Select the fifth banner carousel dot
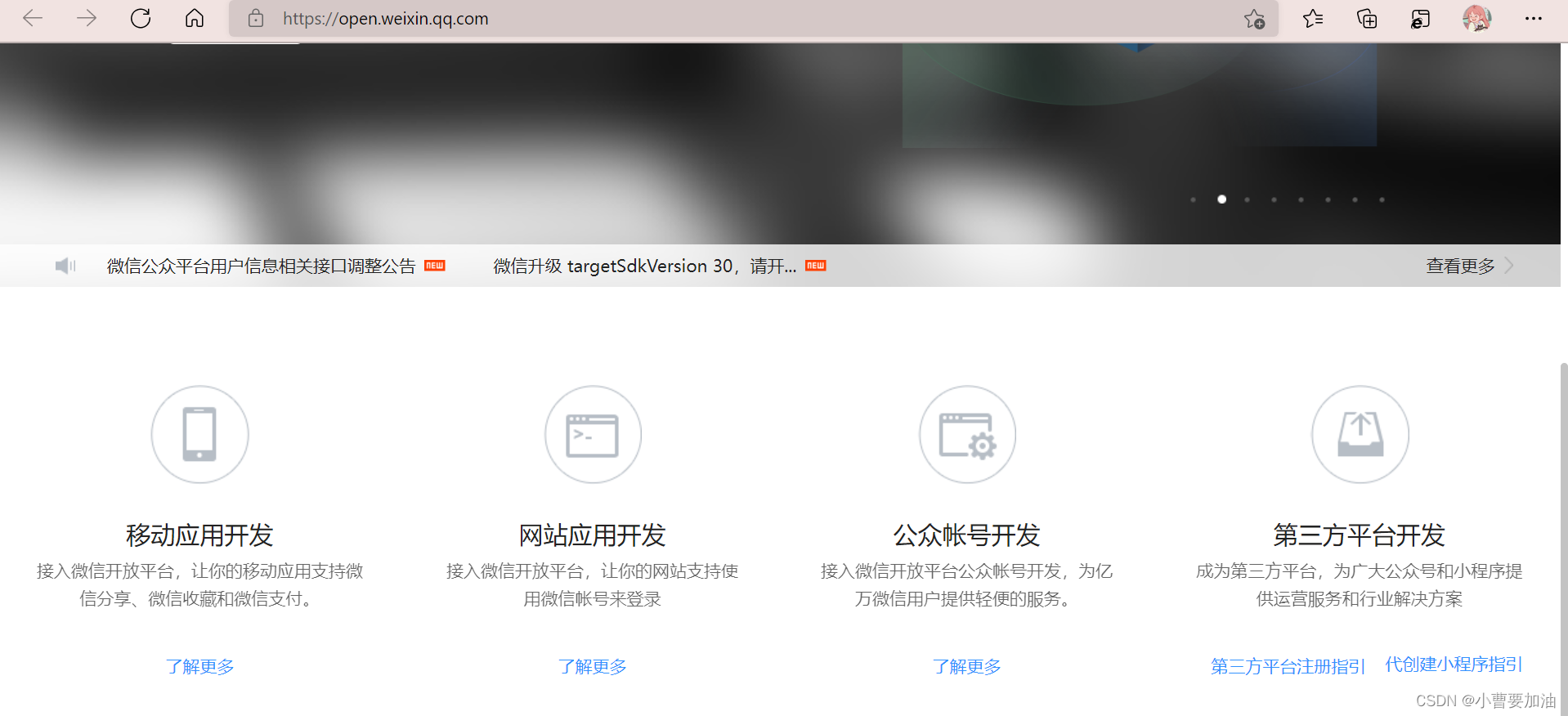The height and width of the screenshot is (716, 1568). point(1301,199)
